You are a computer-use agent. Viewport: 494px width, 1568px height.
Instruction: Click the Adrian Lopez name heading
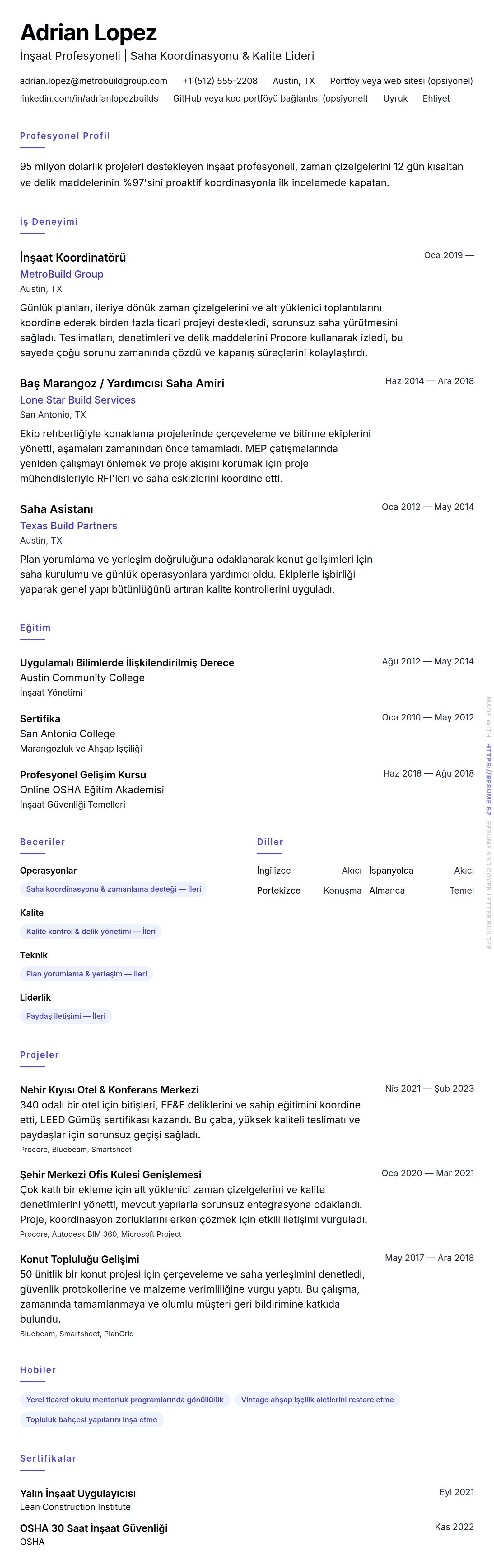pyautogui.click(x=88, y=32)
